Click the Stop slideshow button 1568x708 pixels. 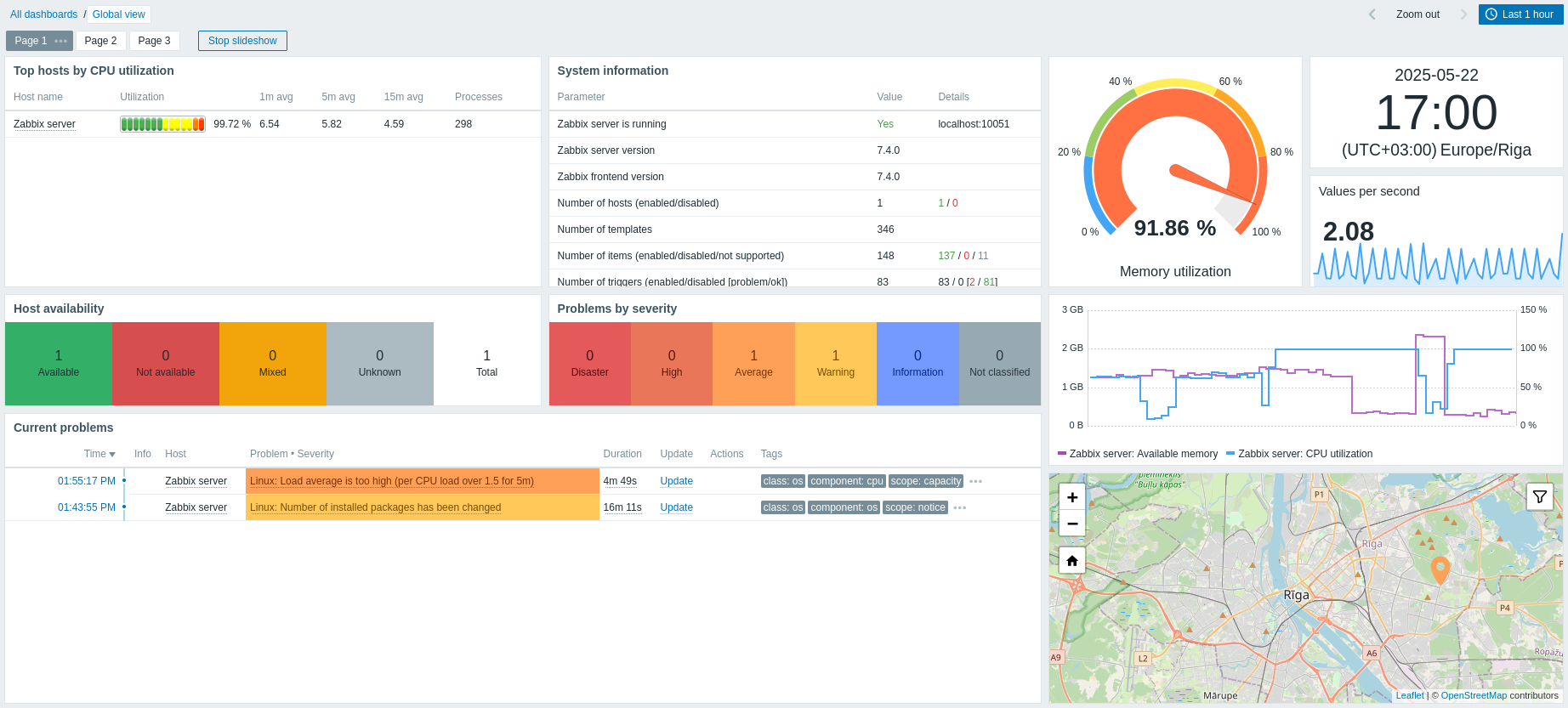pos(242,41)
